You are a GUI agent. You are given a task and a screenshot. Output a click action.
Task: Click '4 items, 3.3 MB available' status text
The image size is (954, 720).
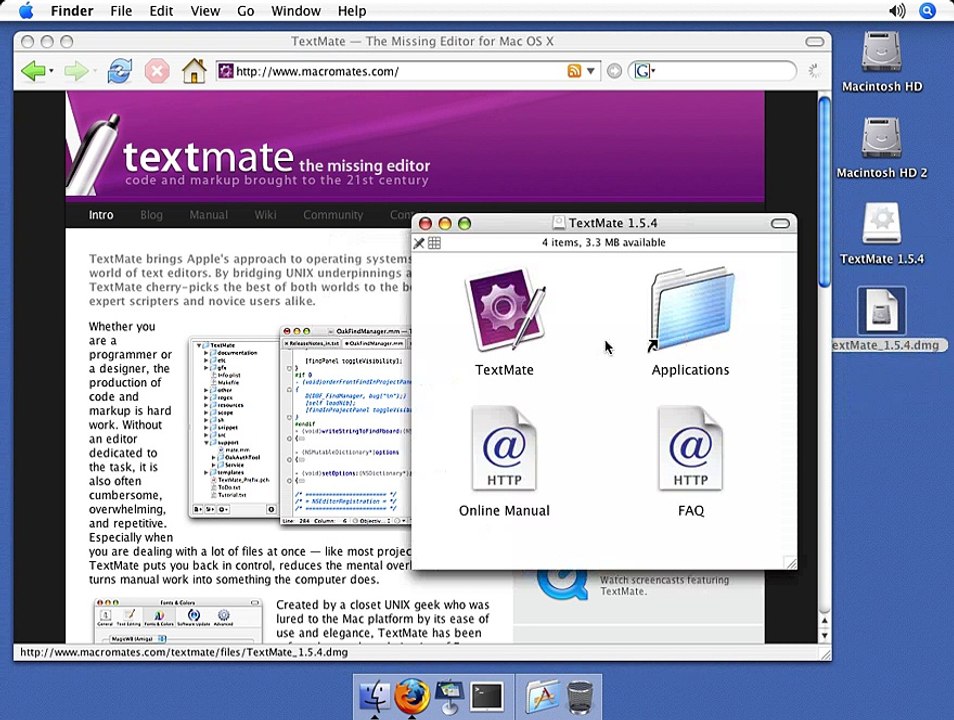(x=604, y=242)
